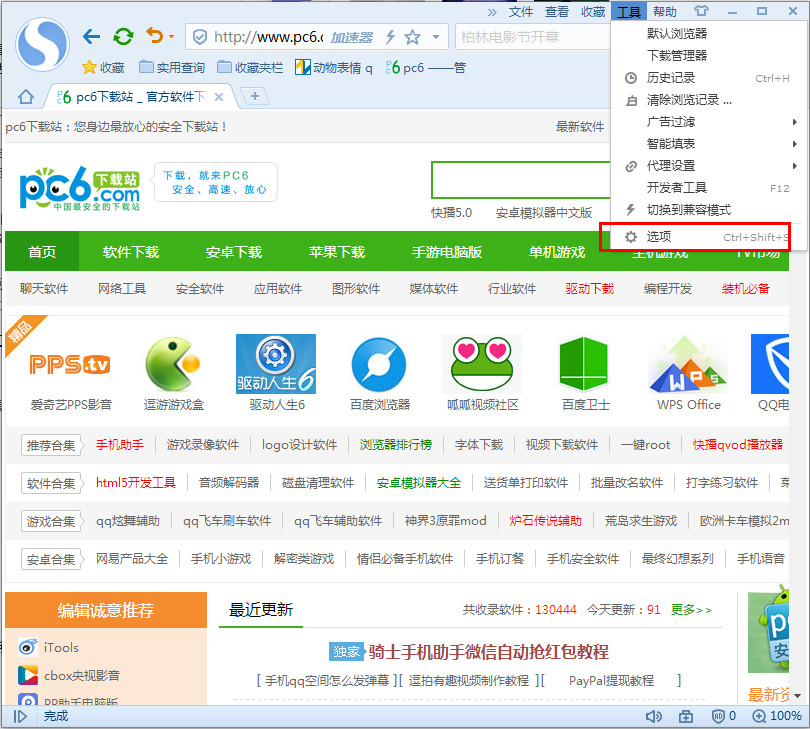Bookmark the page with the star icon
Screen dimensions: 810x729
pos(412,37)
